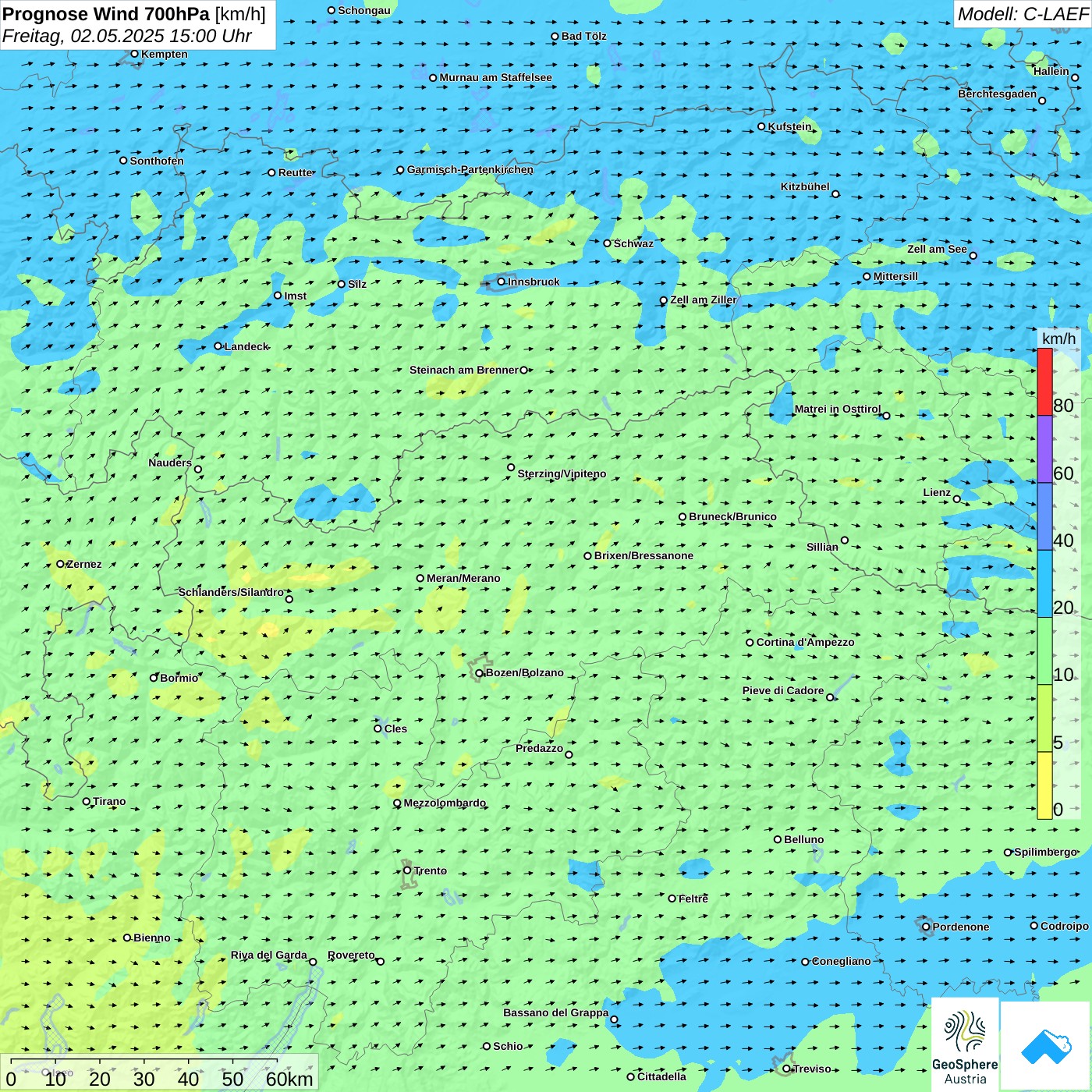Click the Matrei in Osttirol label
Screen dimensions: 1092x1092
pyautogui.click(x=838, y=409)
